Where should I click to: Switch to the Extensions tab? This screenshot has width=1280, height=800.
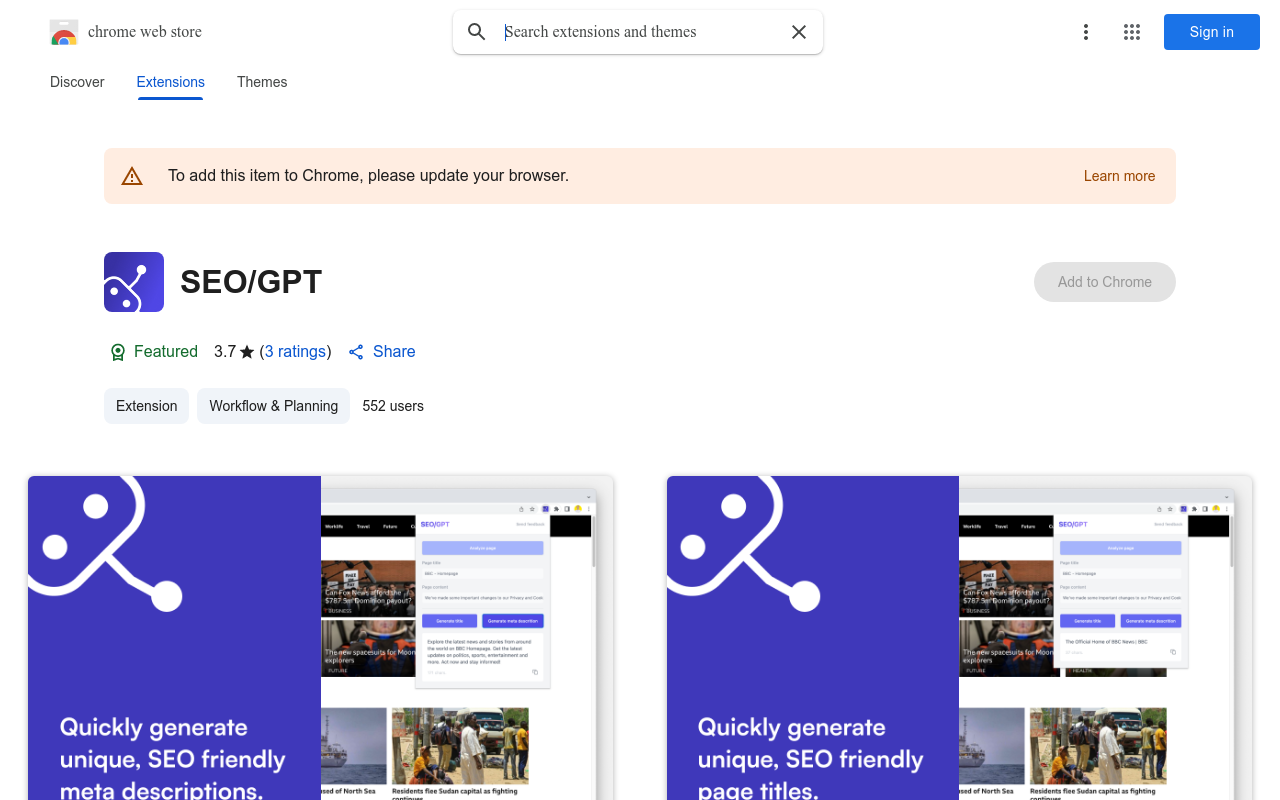(170, 82)
